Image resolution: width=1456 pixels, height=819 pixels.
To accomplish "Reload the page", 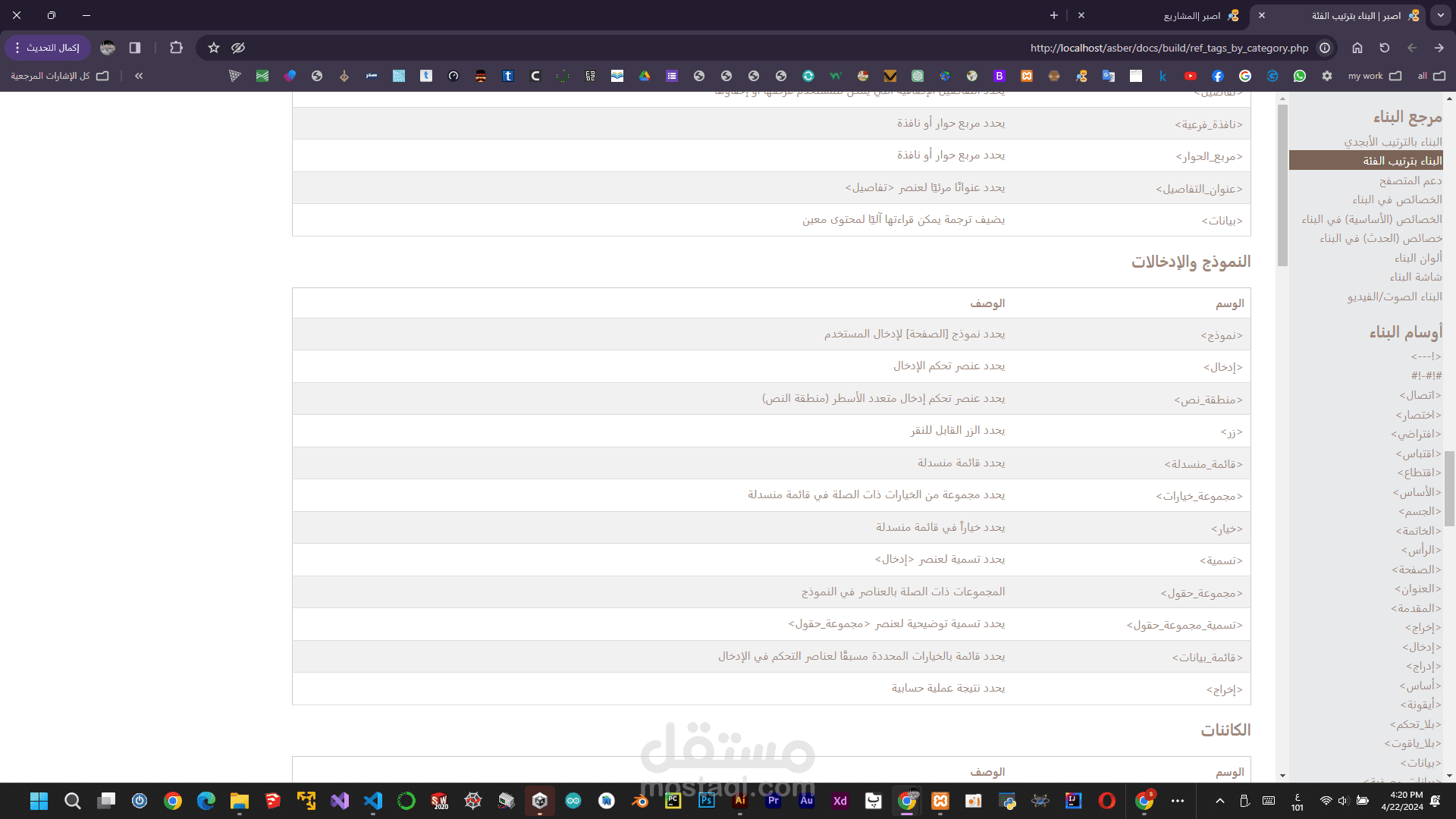I will [x=1385, y=48].
